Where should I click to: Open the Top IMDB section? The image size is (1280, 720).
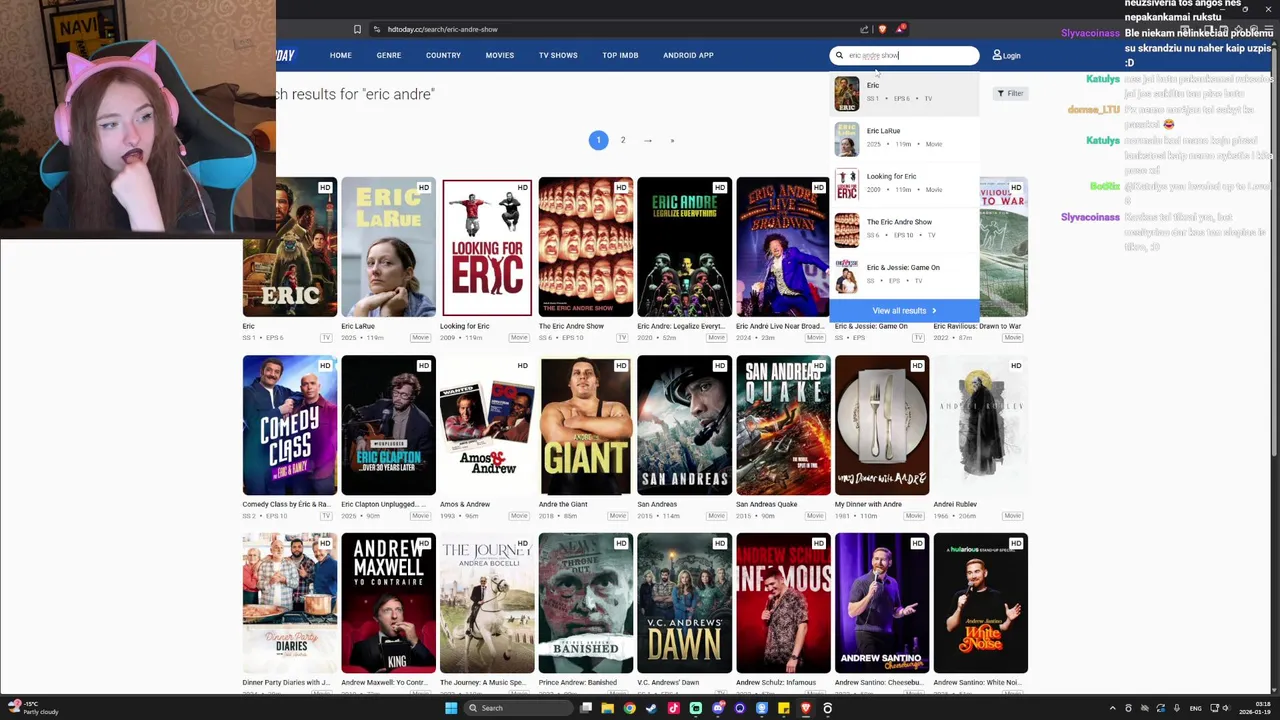pos(620,55)
